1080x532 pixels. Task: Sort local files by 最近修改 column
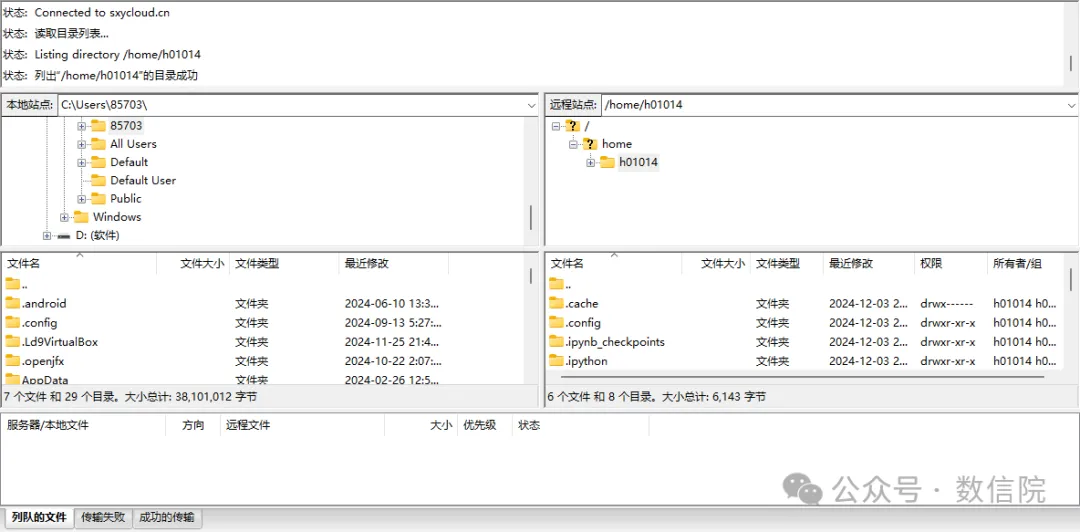pos(366,264)
